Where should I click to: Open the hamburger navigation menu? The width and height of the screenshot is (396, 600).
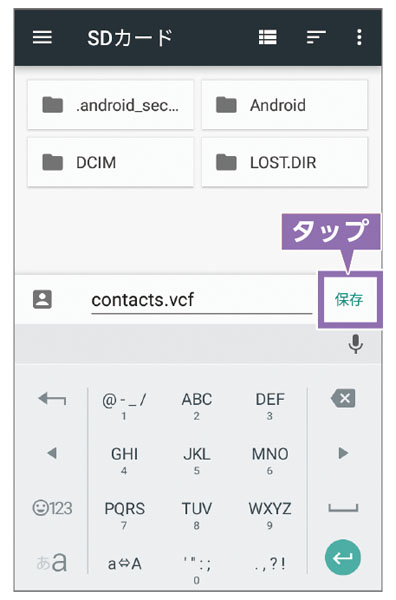point(42,38)
